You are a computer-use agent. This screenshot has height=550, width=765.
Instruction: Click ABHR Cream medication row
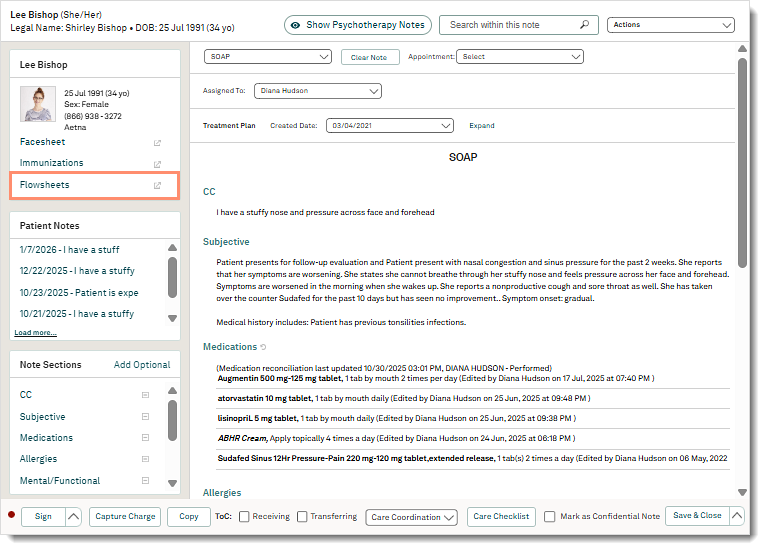tap(473, 438)
